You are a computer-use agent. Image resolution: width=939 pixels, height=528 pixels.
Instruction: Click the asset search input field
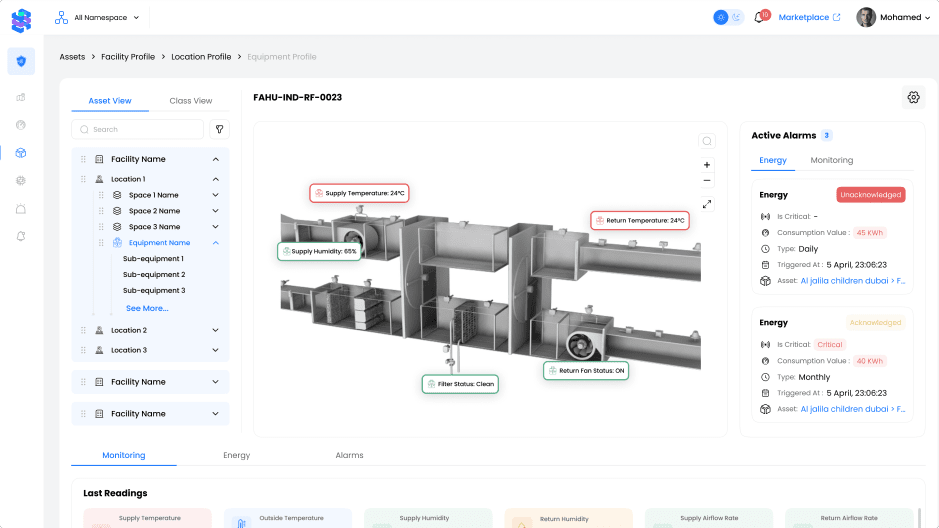tap(138, 129)
